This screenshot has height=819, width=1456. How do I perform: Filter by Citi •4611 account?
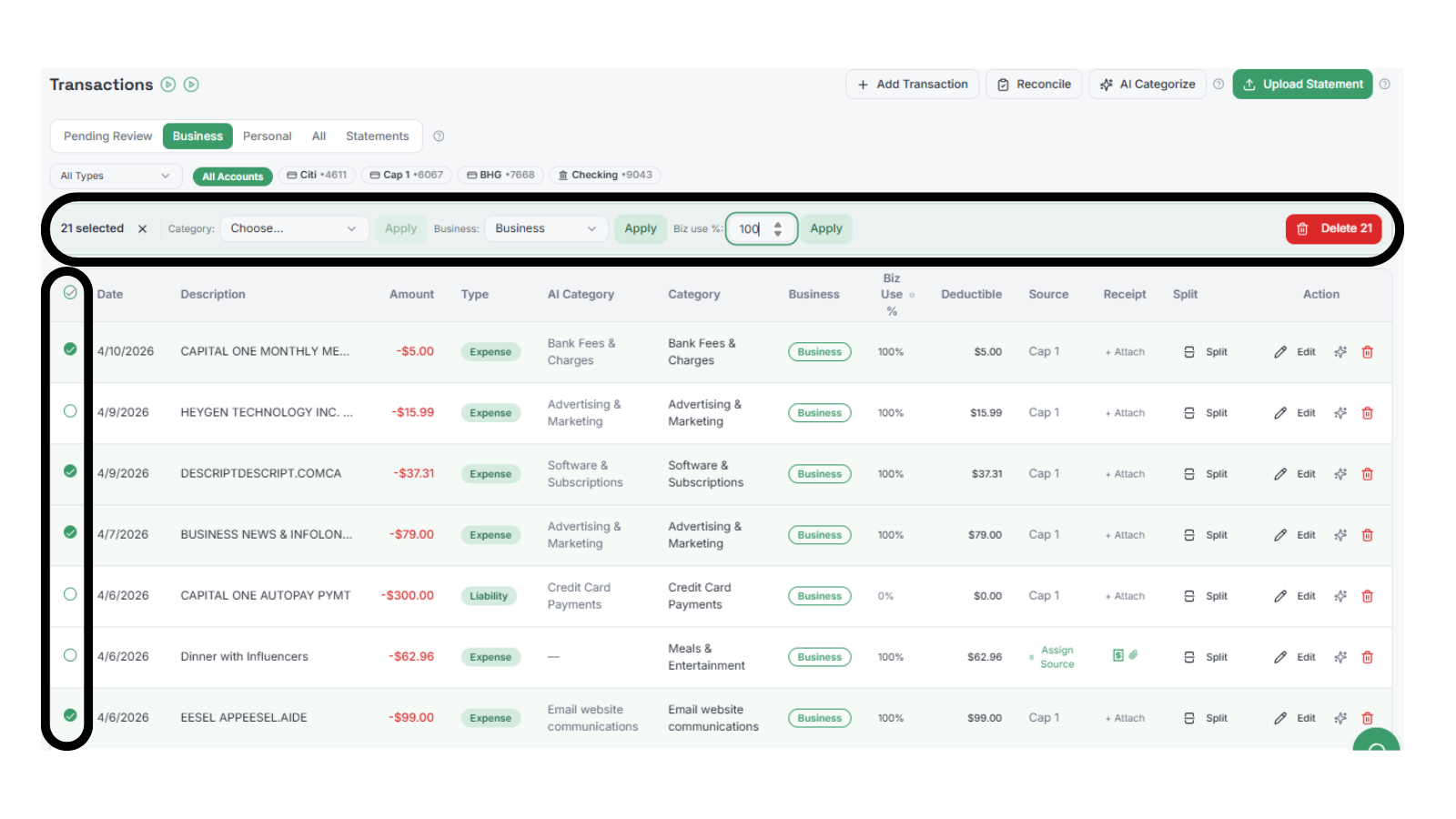(x=317, y=175)
